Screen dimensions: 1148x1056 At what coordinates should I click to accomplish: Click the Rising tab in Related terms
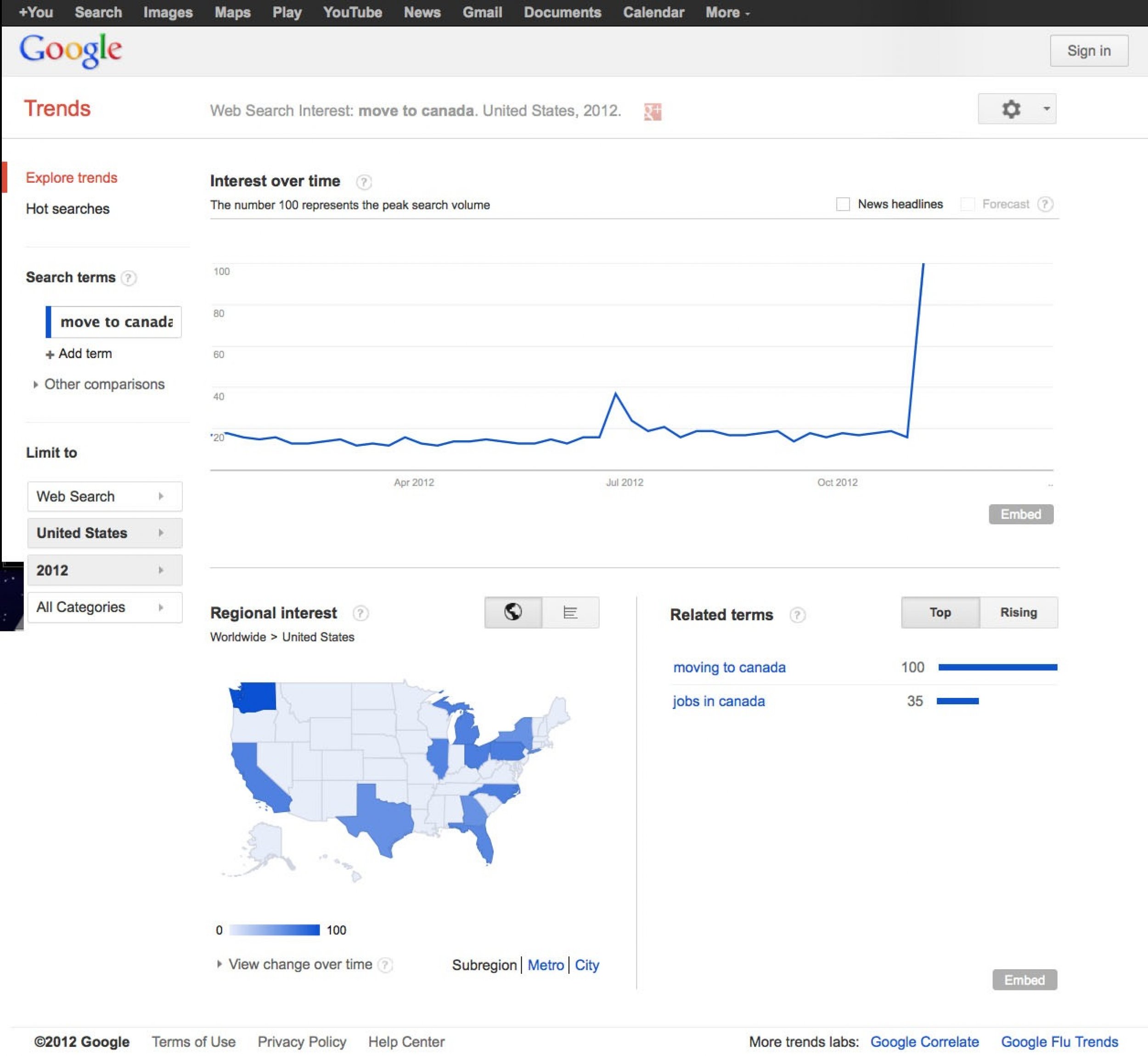pos(1017,612)
